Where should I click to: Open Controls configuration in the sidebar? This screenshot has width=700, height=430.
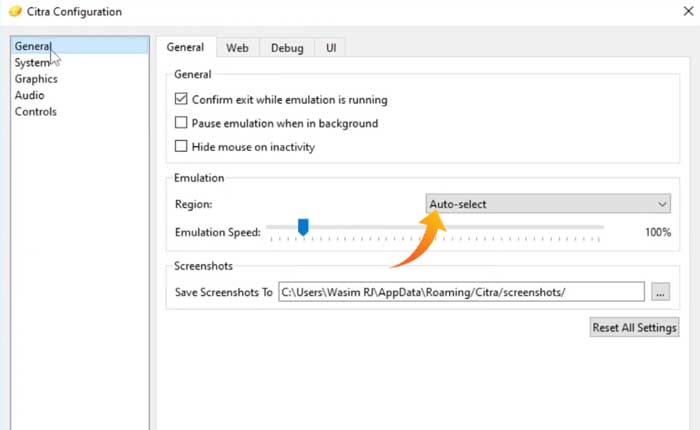pos(35,112)
